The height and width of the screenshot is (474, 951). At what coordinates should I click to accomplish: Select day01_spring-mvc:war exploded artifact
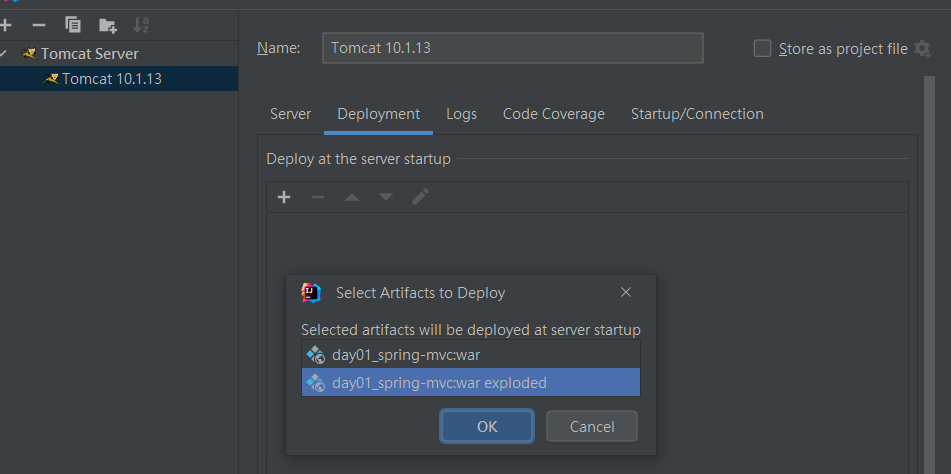click(471, 382)
